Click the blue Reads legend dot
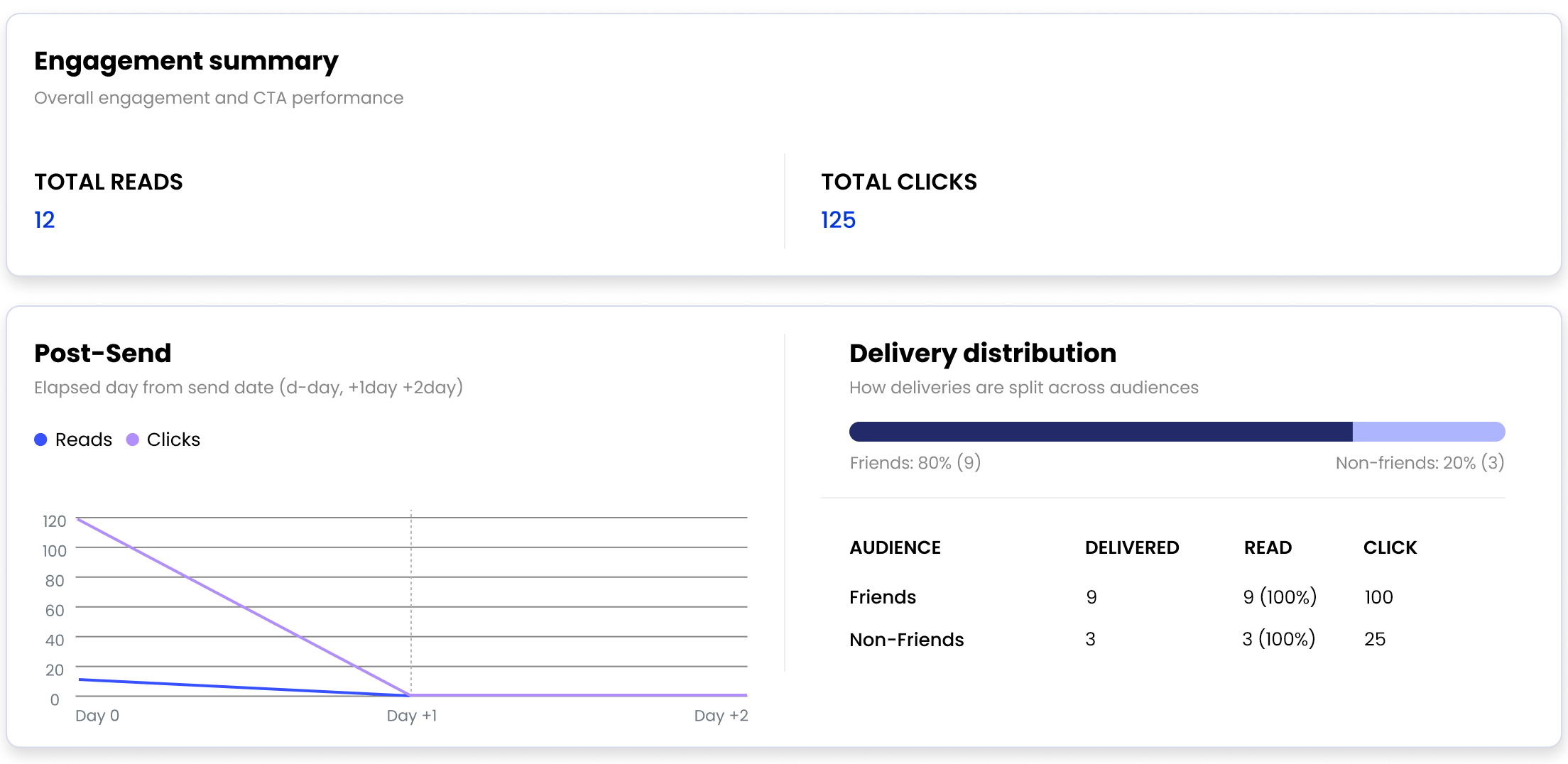This screenshot has width=1568, height=764. coord(40,440)
